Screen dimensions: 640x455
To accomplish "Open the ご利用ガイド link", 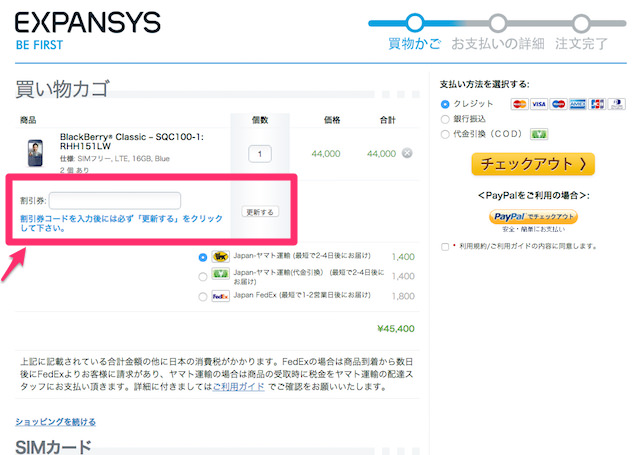I will (239, 386).
